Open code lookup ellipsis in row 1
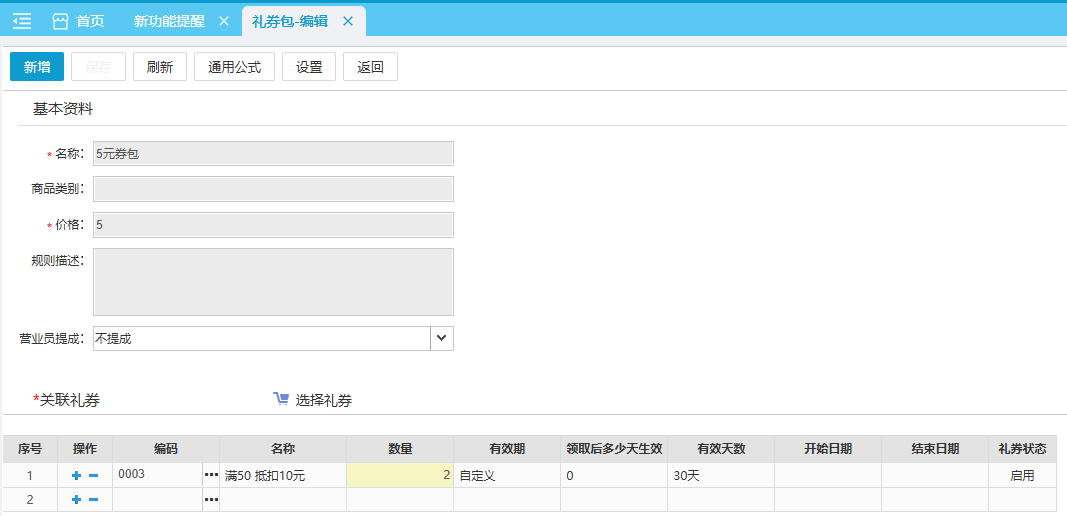 (x=211, y=475)
